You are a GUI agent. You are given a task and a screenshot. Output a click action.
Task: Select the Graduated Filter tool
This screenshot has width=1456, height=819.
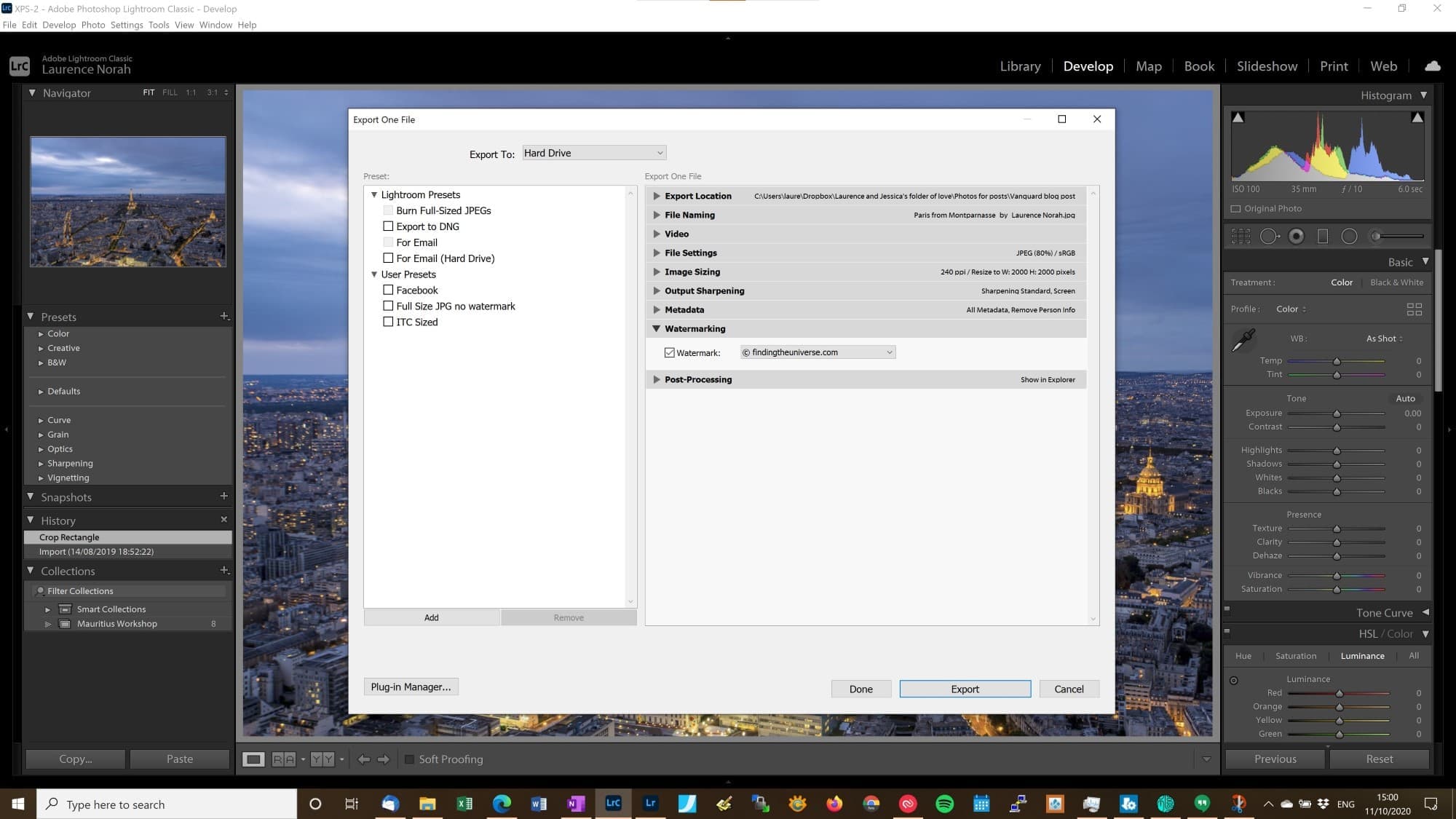pos(1321,235)
